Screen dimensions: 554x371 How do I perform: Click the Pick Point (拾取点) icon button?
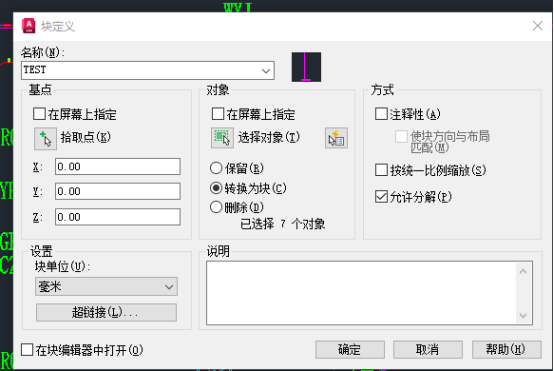tap(45, 139)
